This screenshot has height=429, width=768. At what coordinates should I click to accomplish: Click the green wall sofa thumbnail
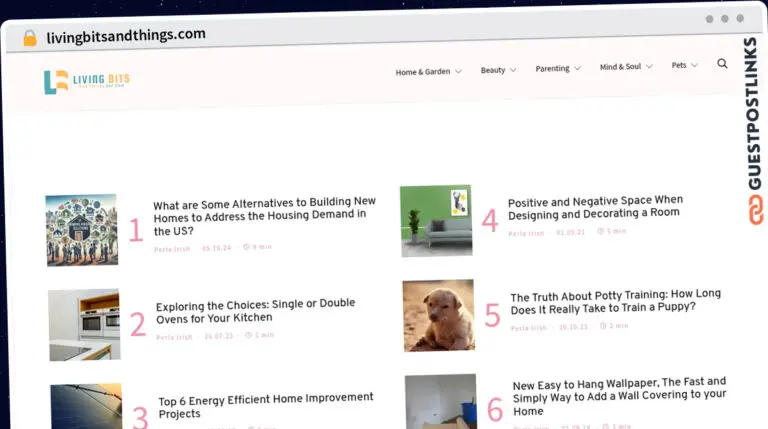click(x=436, y=220)
